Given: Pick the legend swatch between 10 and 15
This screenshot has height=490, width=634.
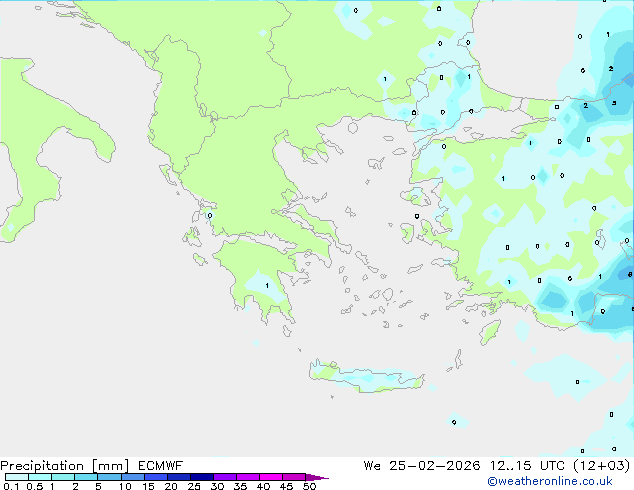Looking at the screenshot, I should pos(133,477).
